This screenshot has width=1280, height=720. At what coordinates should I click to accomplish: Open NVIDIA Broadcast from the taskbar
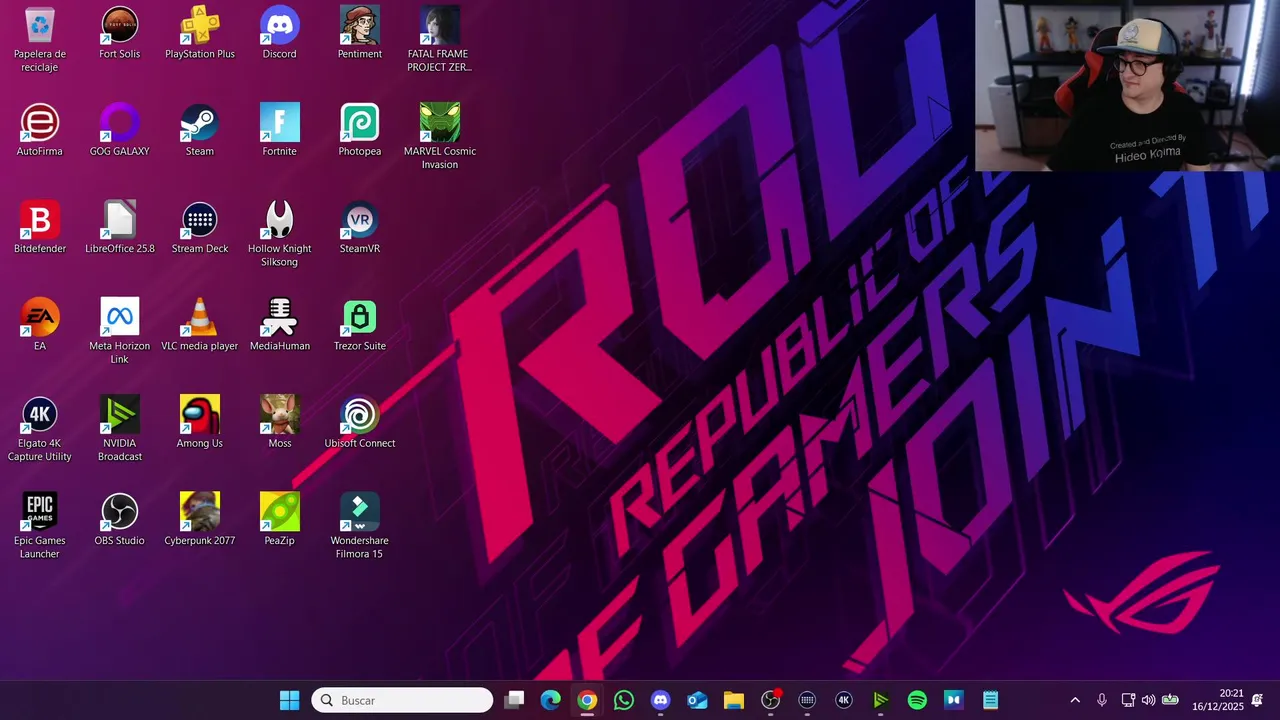point(880,700)
